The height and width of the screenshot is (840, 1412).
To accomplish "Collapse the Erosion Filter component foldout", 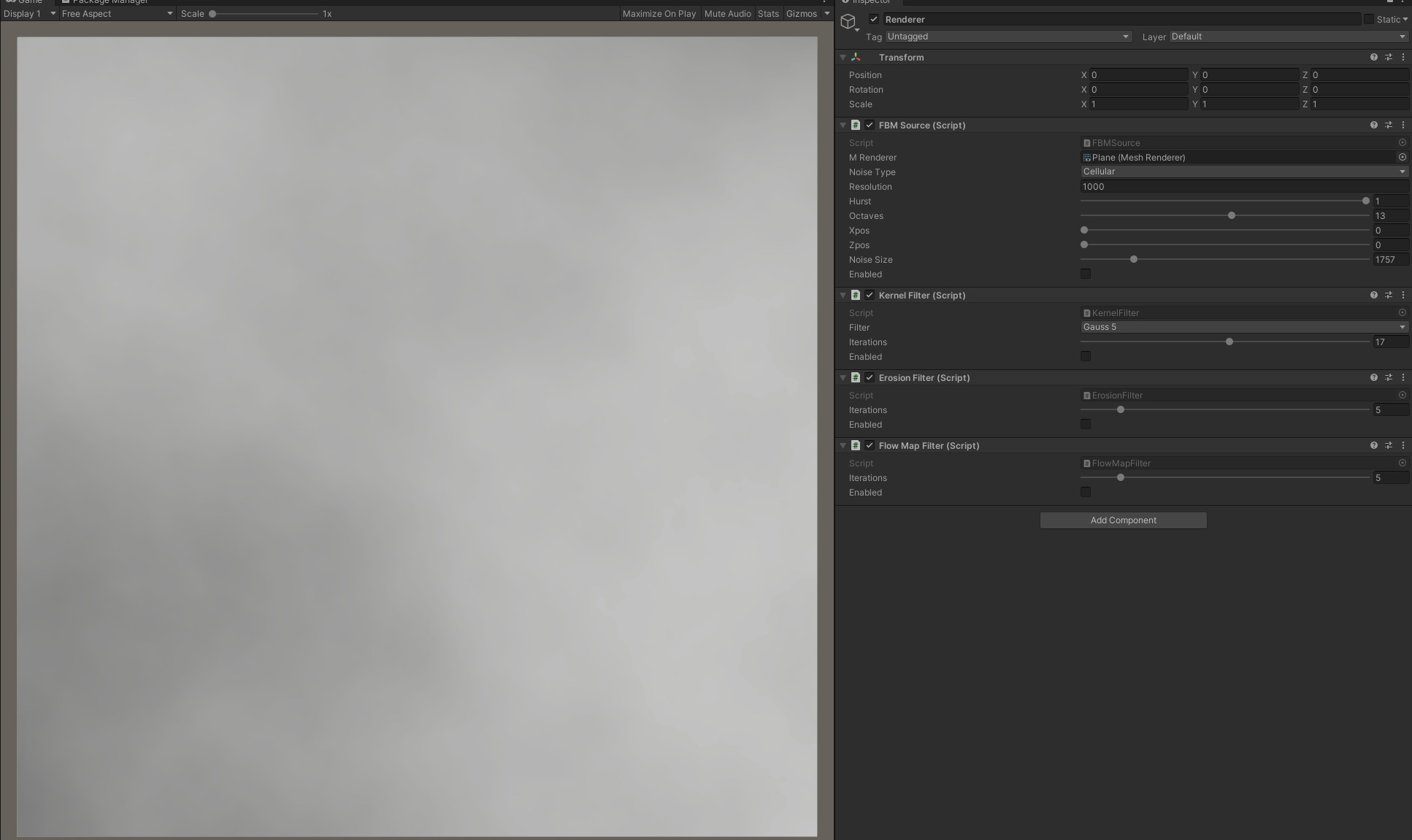I will click(843, 378).
